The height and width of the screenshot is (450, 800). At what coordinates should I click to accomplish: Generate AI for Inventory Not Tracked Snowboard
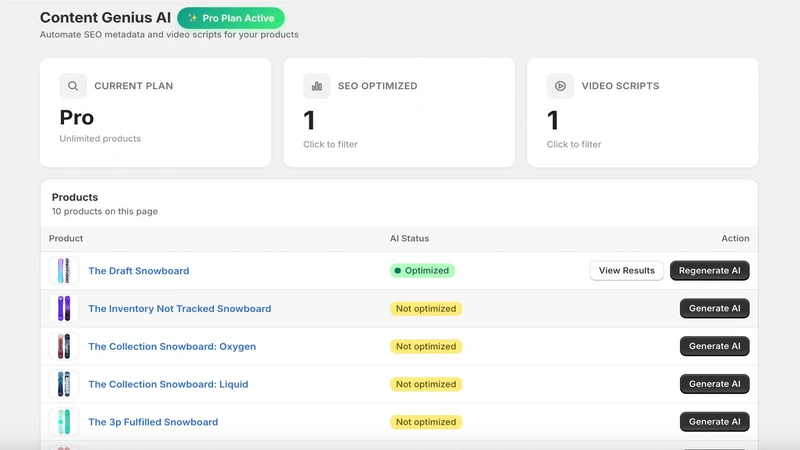click(715, 308)
